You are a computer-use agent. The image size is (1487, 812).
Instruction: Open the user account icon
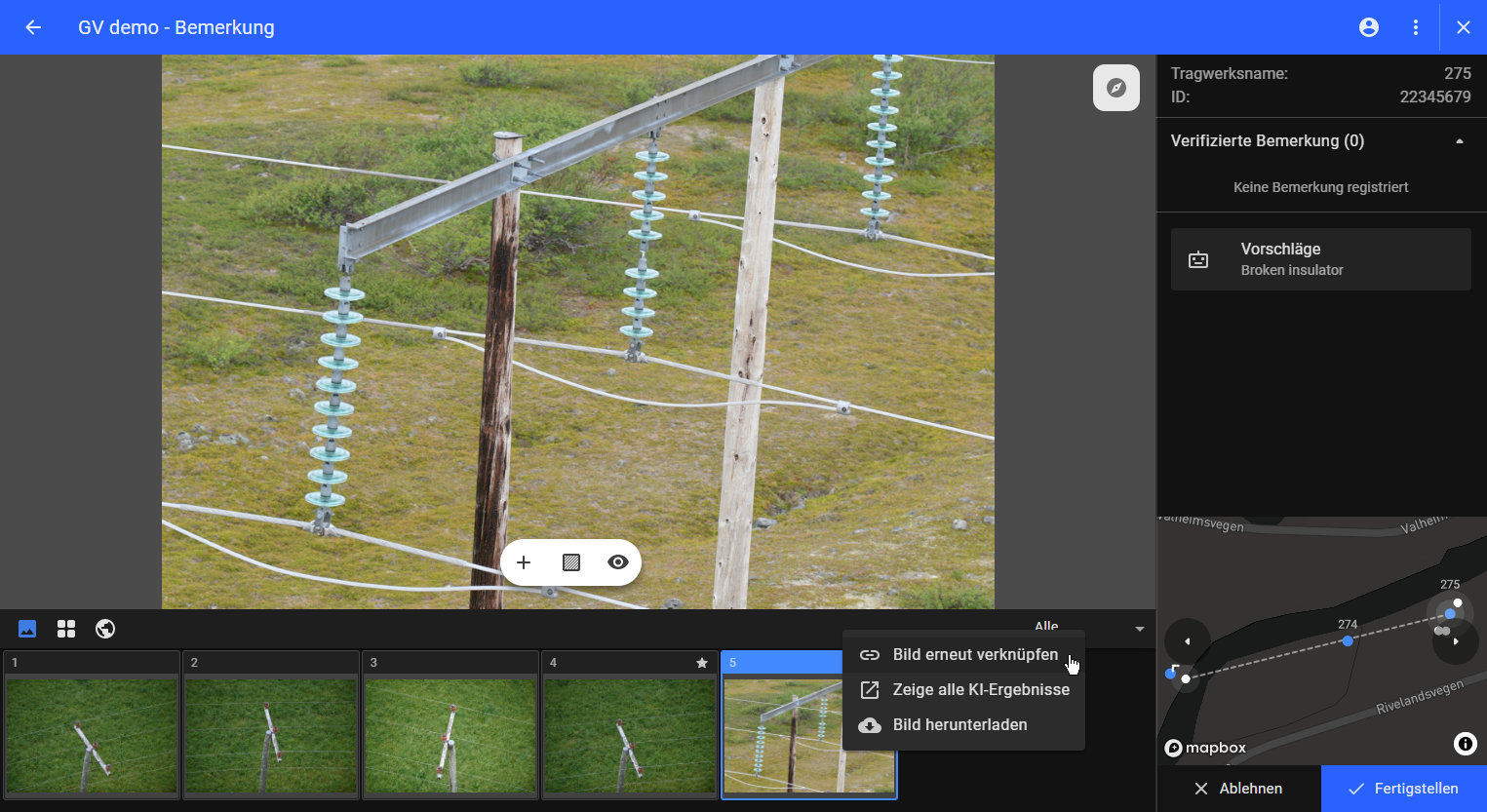(1369, 27)
